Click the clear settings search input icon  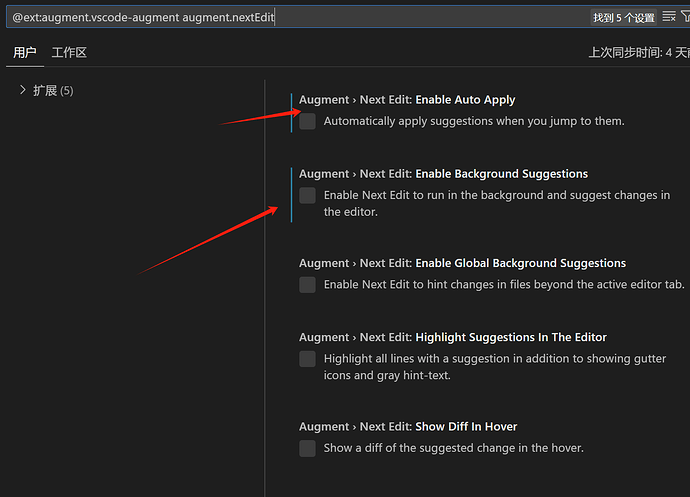pyautogui.click(x=669, y=17)
